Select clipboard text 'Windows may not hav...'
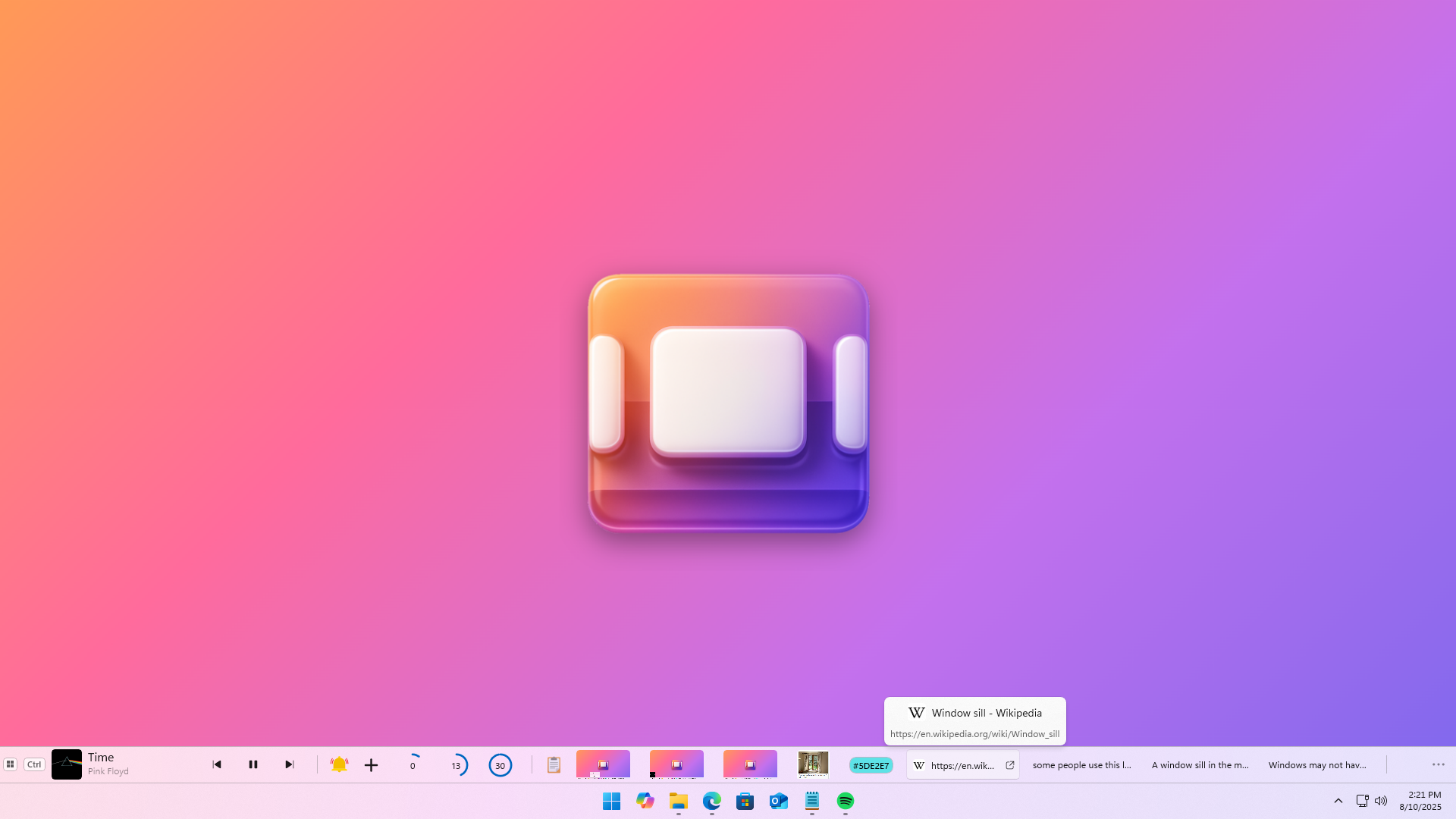The image size is (1456, 819). (x=1317, y=765)
